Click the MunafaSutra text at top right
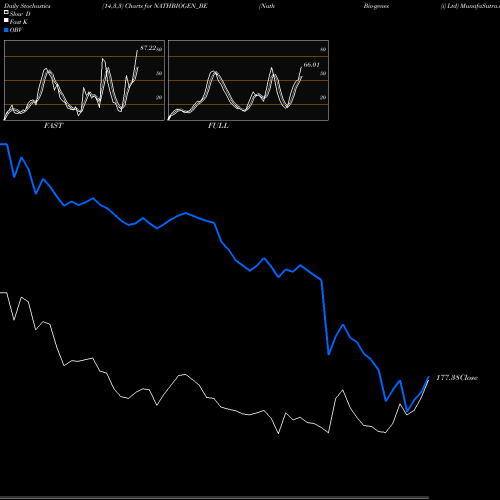 [x=479, y=6]
